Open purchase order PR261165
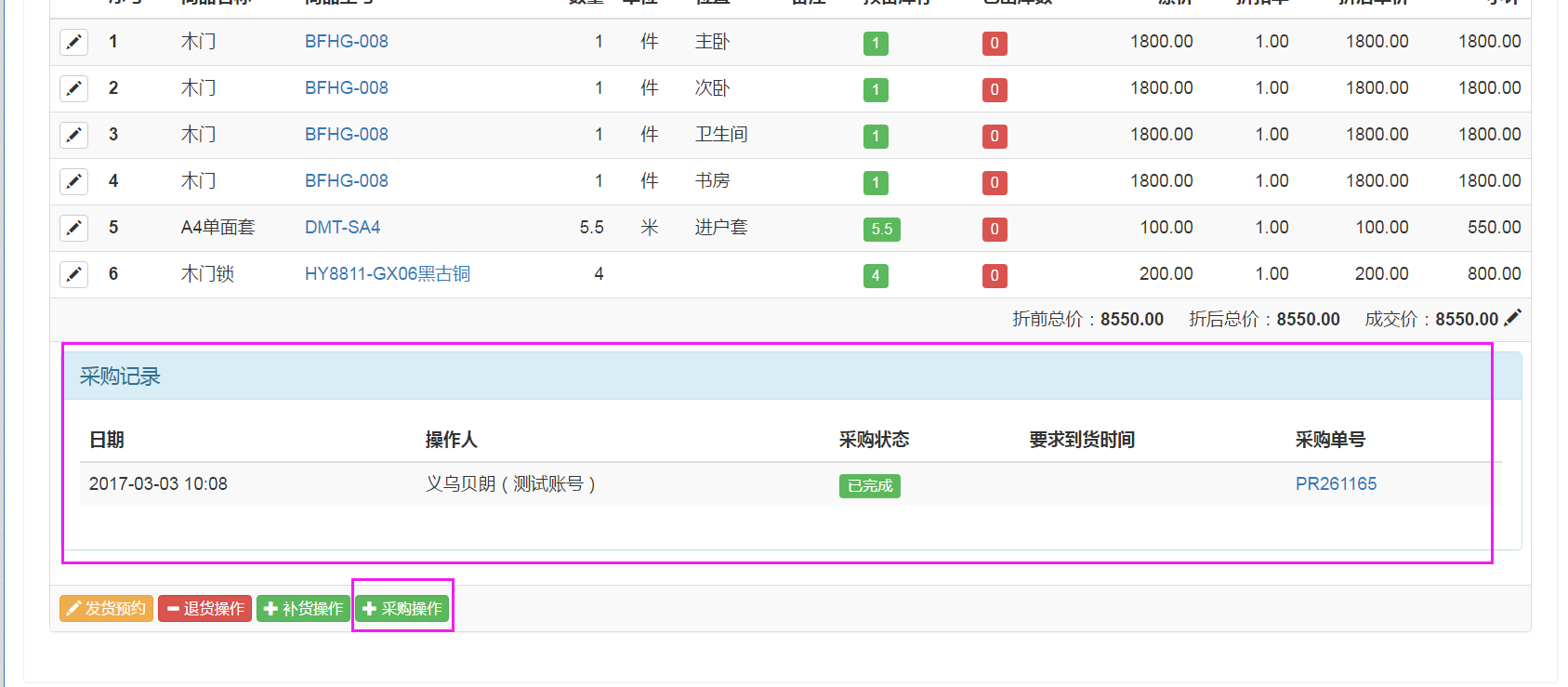This screenshot has height=687, width=1568. (1336, 483)
